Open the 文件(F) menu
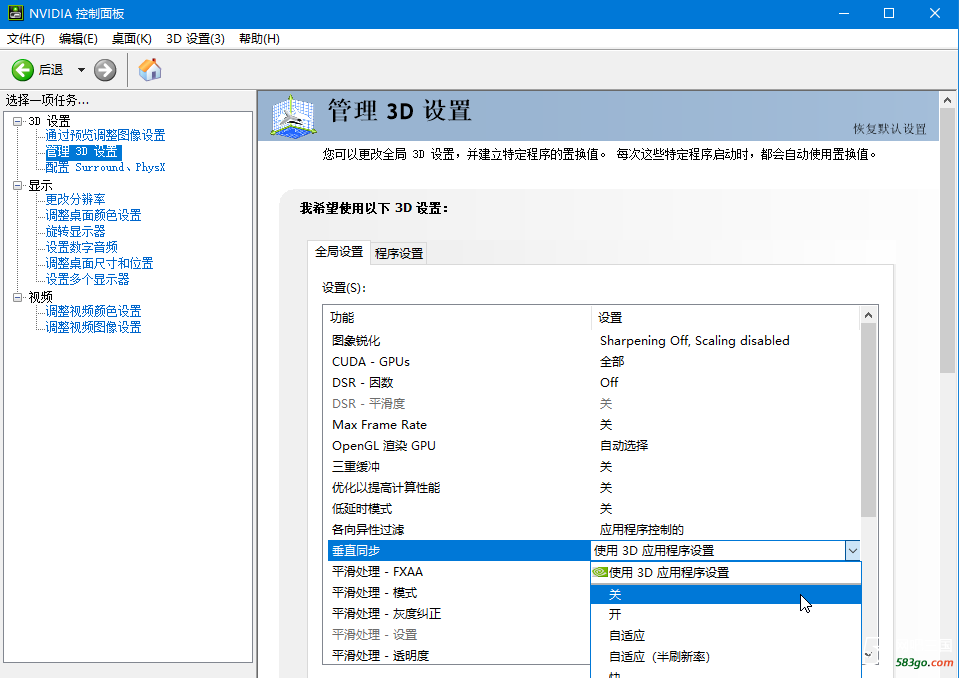This screenshot has height=678, width=959. click(x=25, y=38)
